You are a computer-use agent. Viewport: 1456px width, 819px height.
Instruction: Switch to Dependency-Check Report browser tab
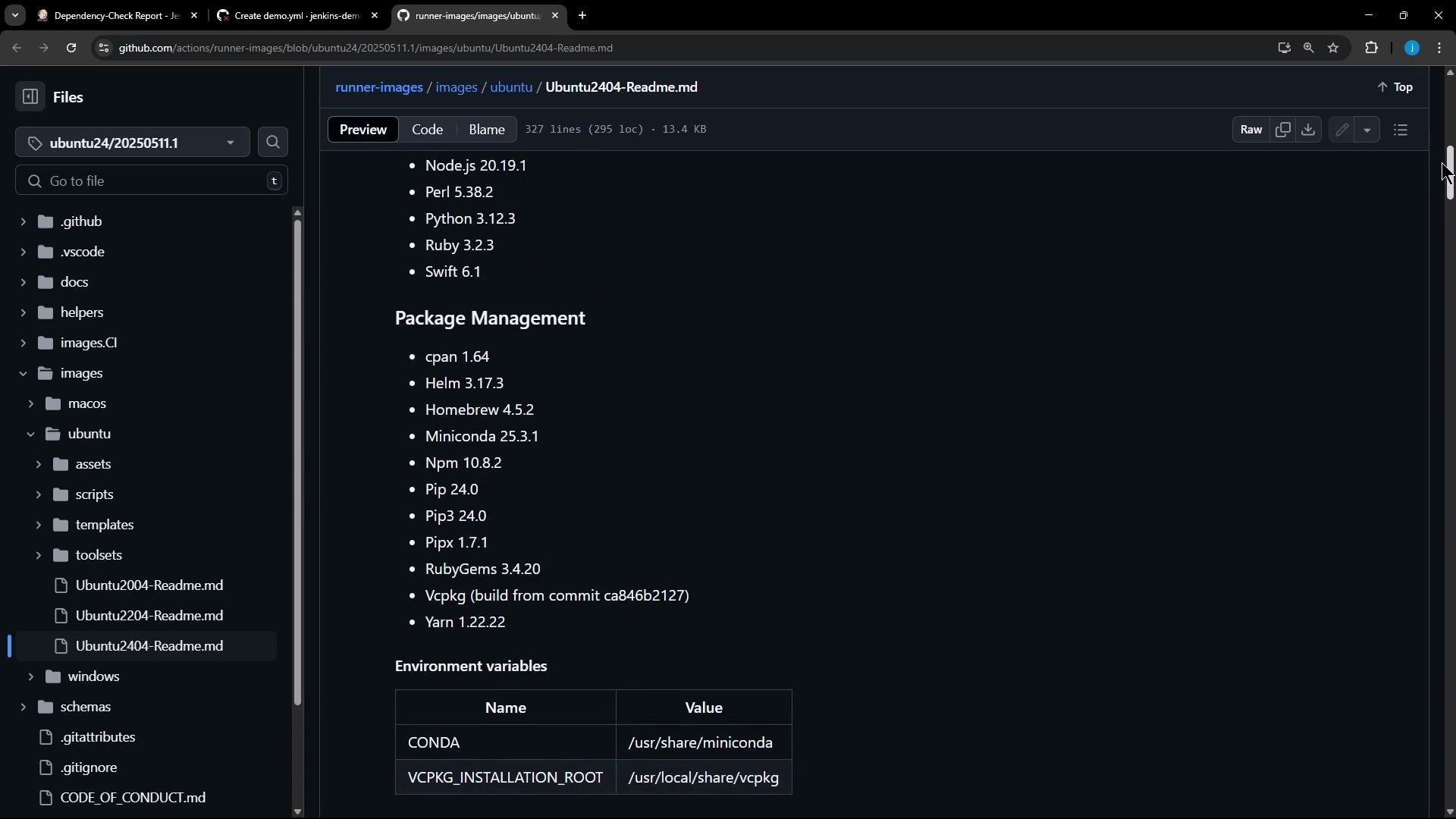tap(116, 15)
